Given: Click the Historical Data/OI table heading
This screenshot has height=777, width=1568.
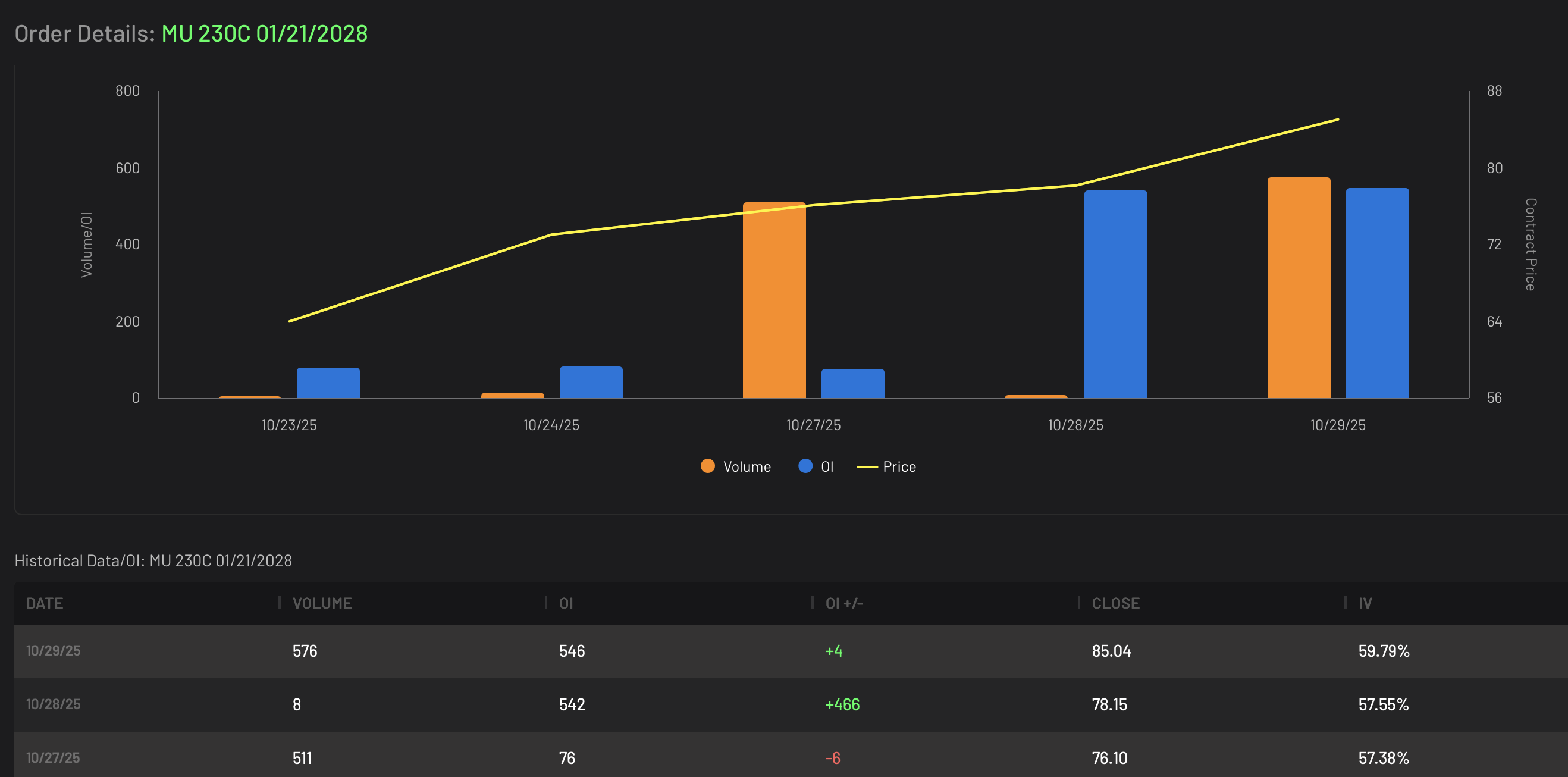Looking at the screenshot, I should coord(153,560).
